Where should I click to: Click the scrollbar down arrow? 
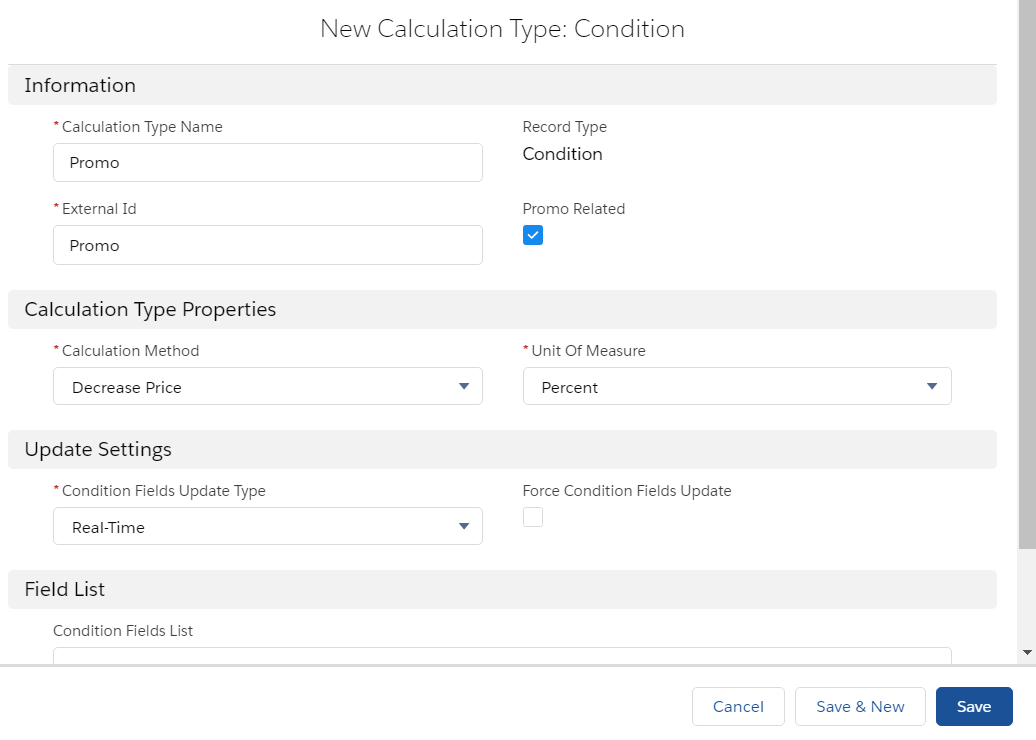[1027, 652]
